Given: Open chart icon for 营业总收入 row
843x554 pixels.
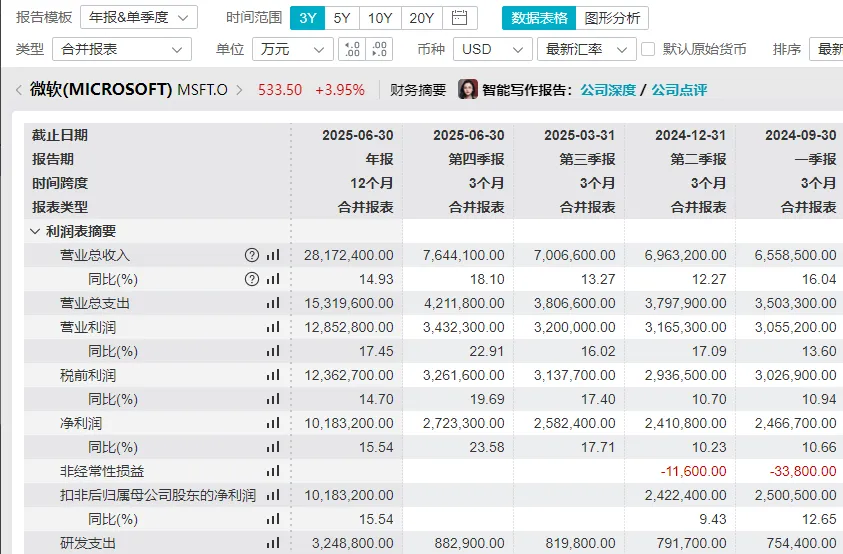Looking at the screenshot, I should pos(273,255).
